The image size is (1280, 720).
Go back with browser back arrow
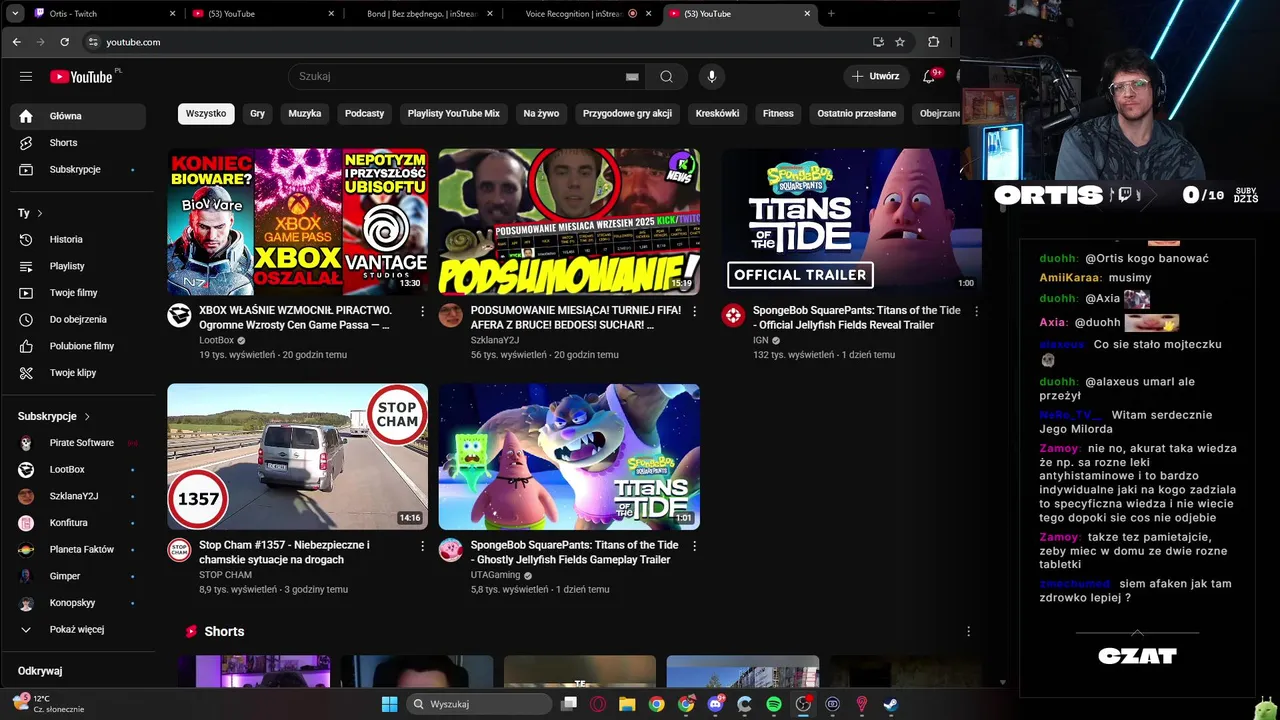coord(16,42)
